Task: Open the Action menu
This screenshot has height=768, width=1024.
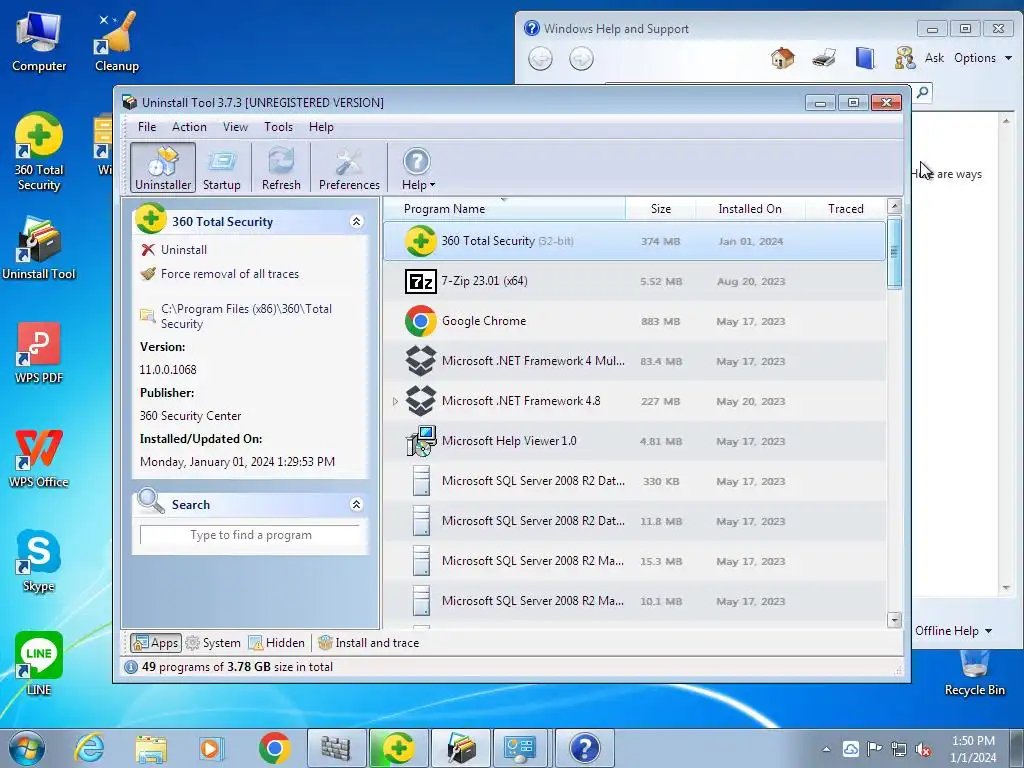Action: coord(189,127)
